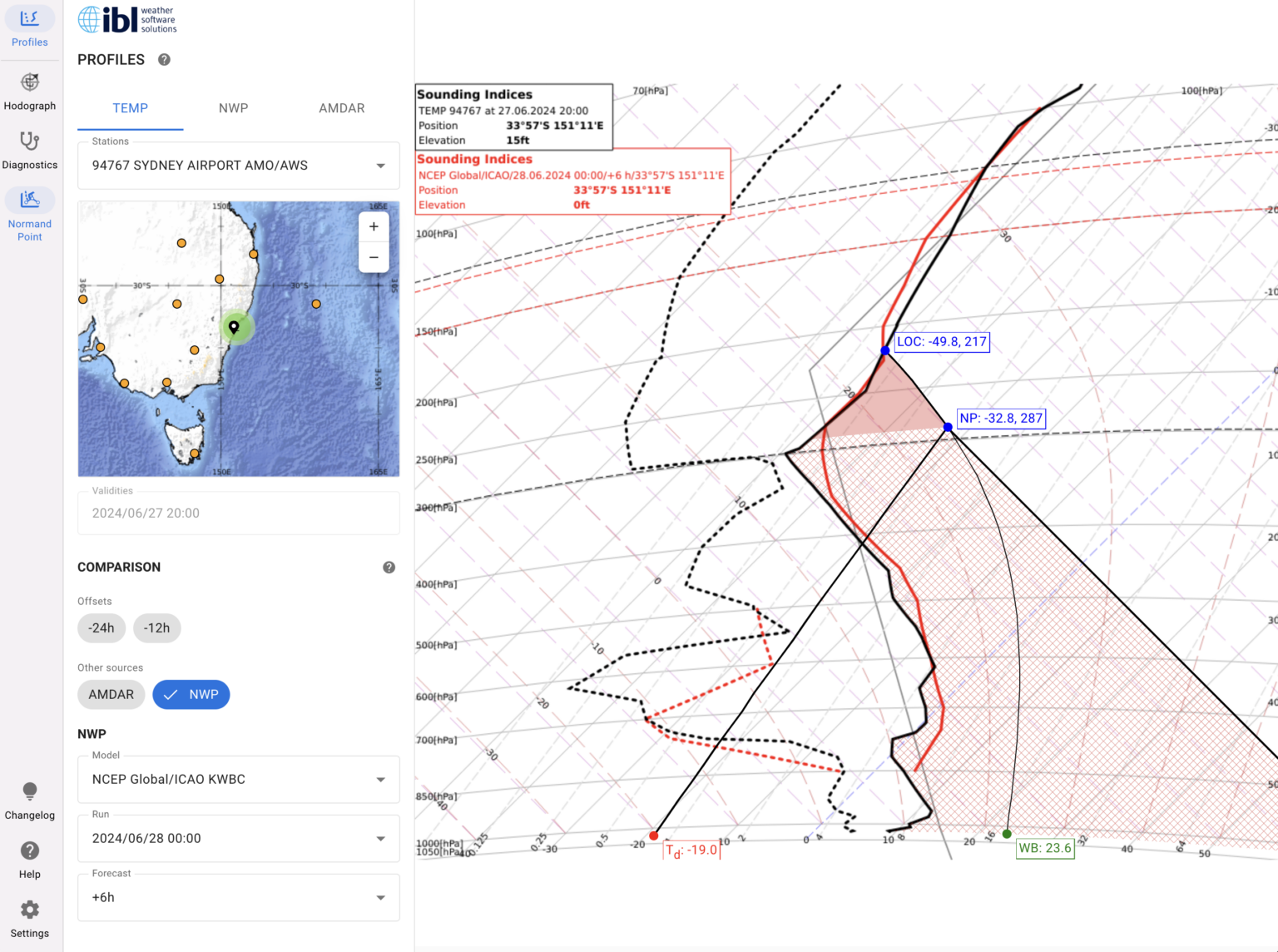
Task: Click the Validities date field
Action: pyautogui.click(x=238, y=513)
